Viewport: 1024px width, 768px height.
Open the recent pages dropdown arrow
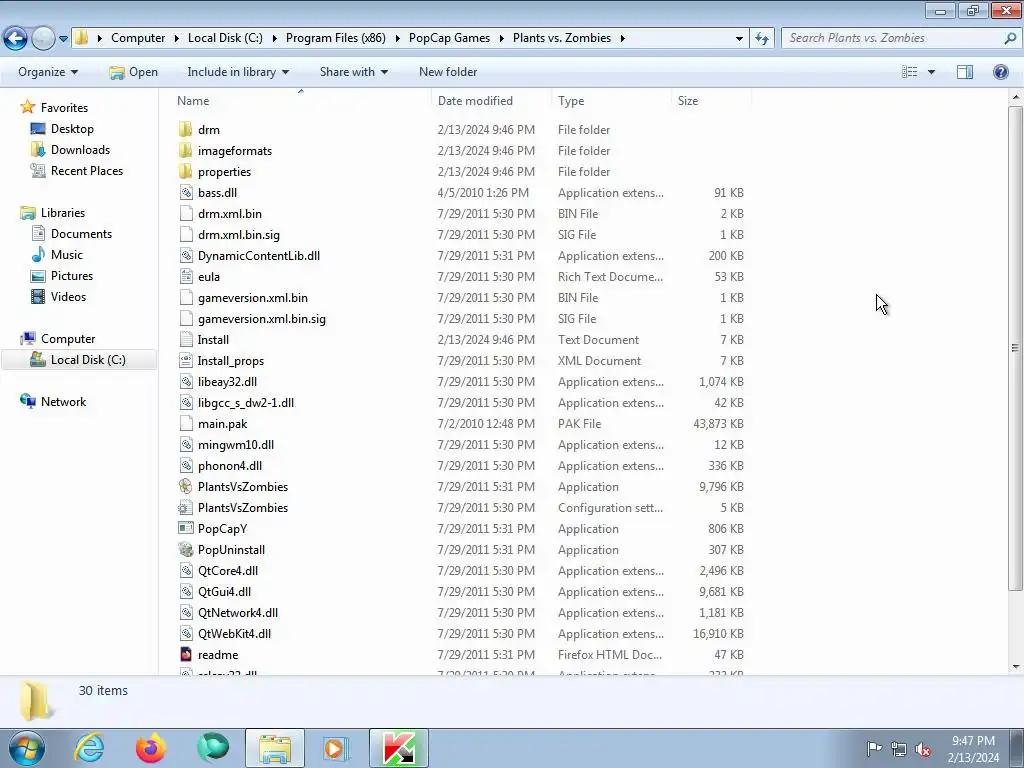[x=63, y=39]
